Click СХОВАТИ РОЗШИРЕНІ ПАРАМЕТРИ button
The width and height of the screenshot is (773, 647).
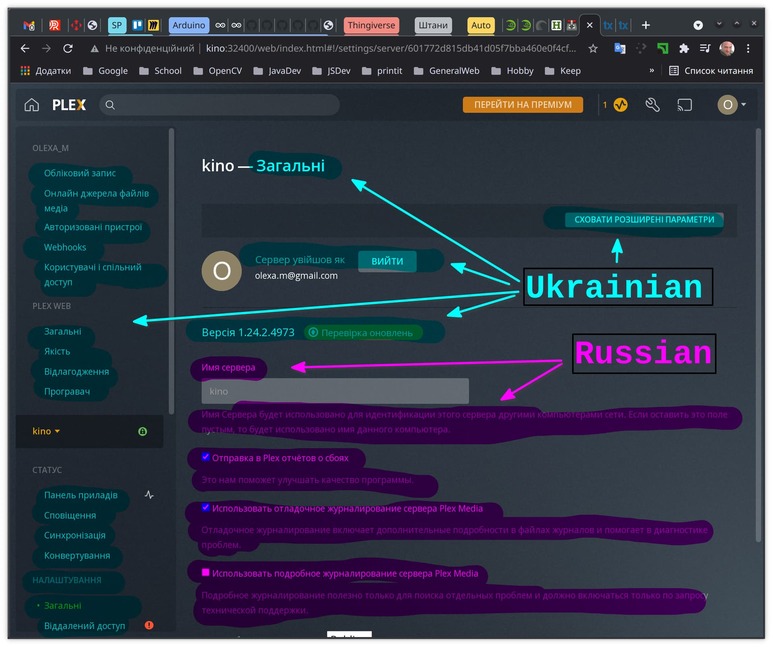644,219
